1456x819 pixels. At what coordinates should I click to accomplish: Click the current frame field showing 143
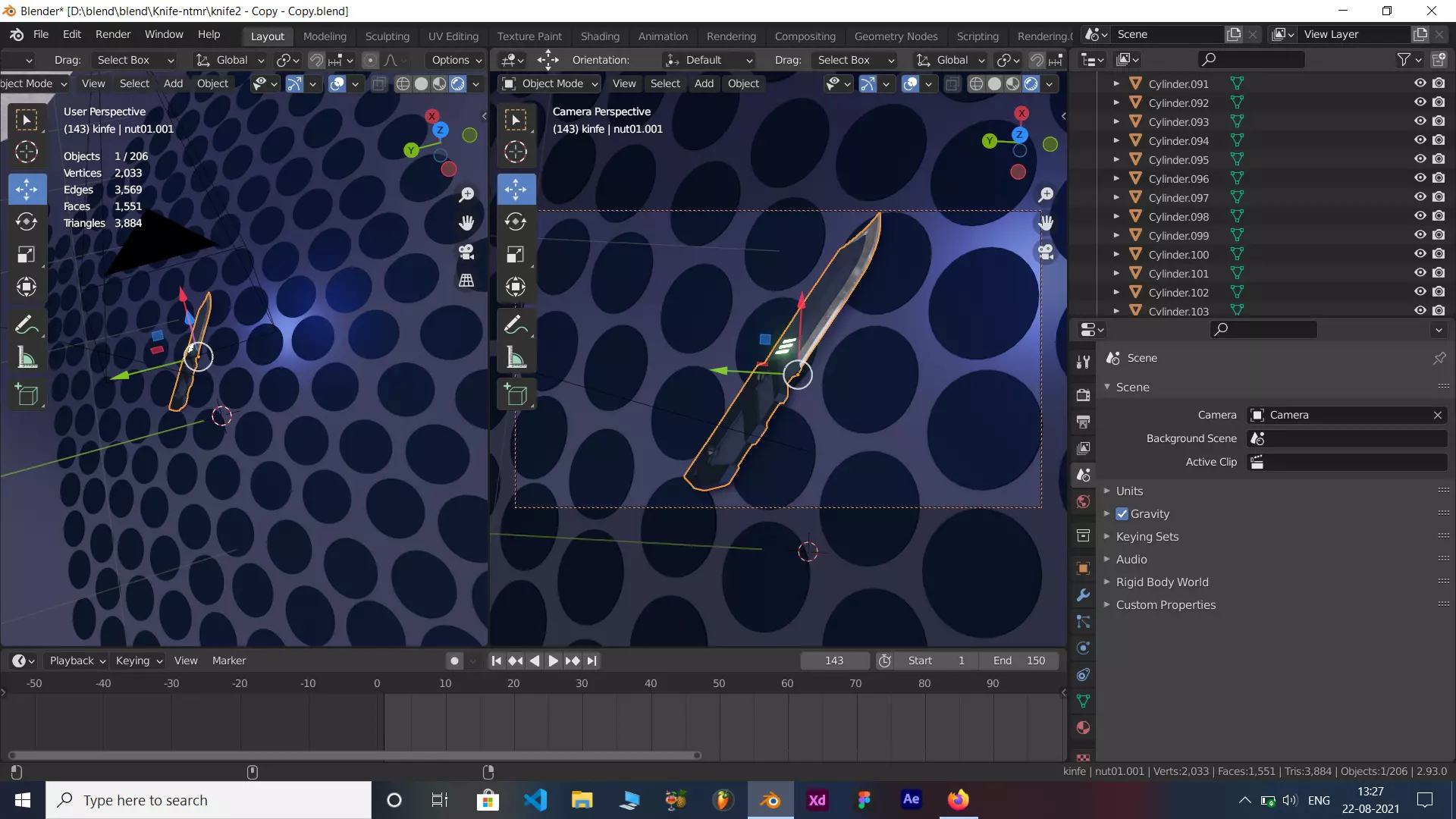[833, 661]
